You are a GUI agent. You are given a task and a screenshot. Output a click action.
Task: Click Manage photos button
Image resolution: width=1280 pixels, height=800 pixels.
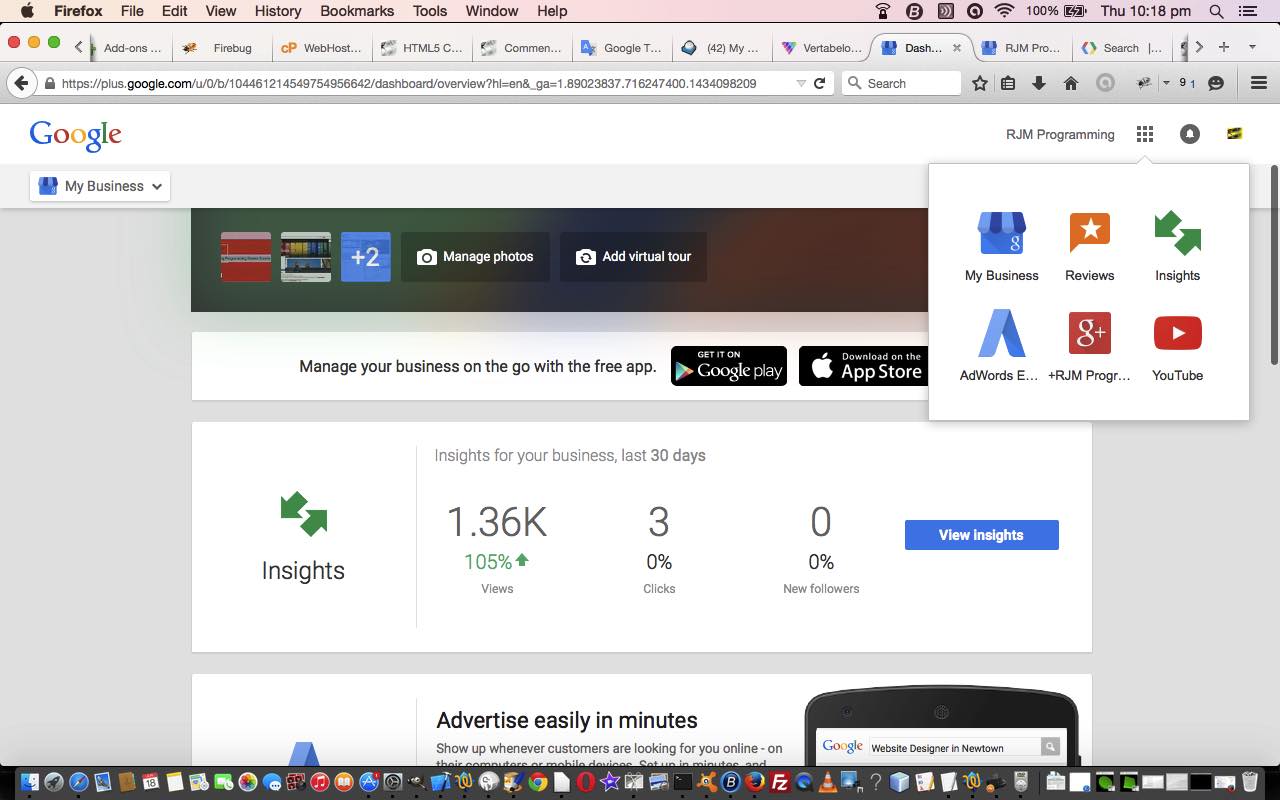[x=475, y=257]
